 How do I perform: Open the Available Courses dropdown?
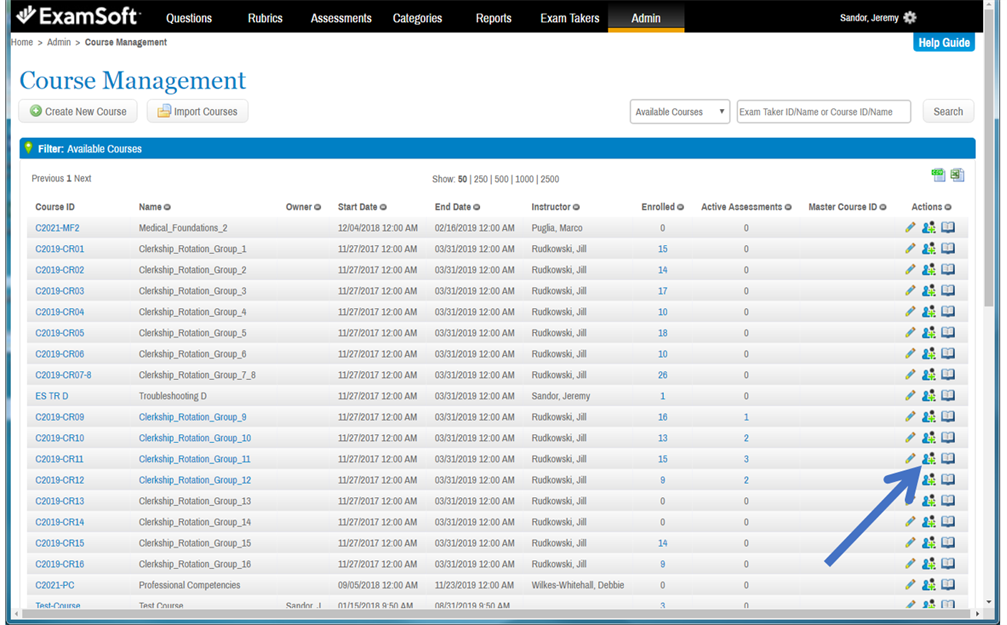click(x=680, y=112)
